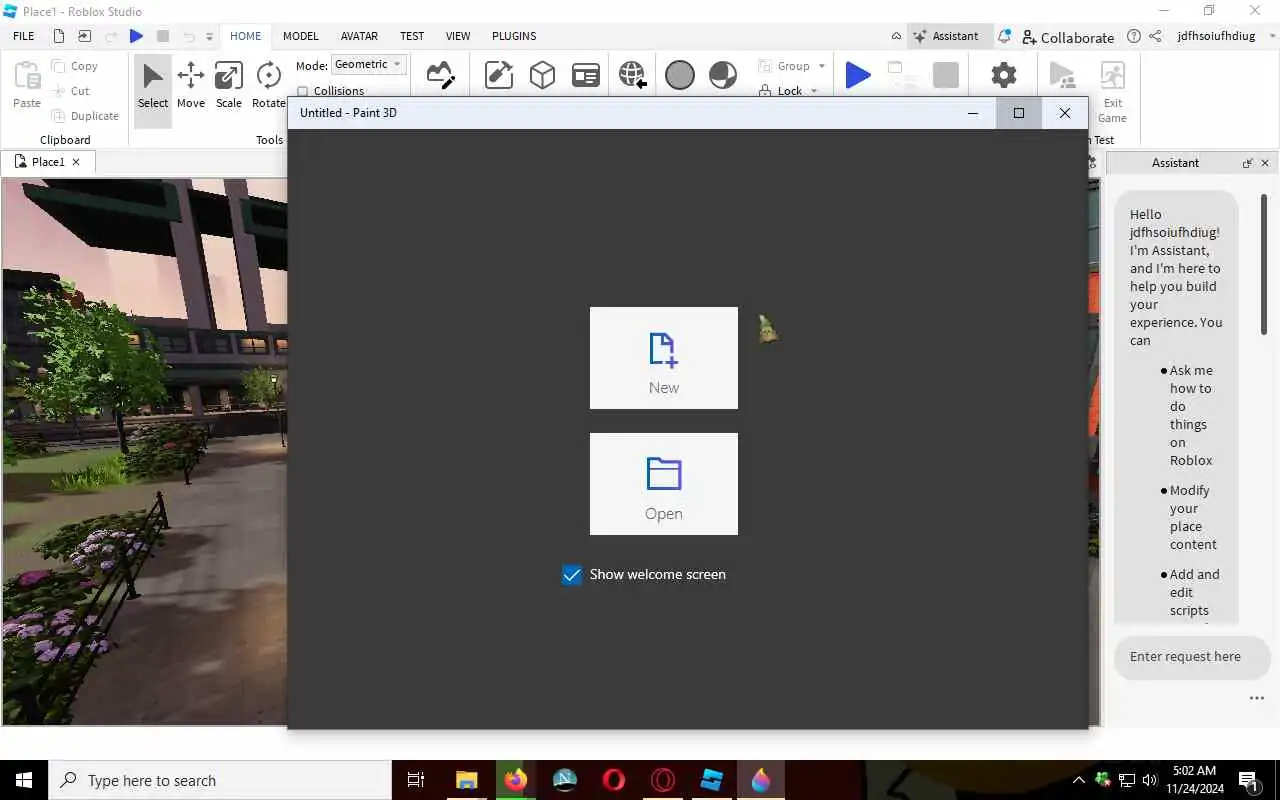Open Task View on the taskbar

click(416, 780)
